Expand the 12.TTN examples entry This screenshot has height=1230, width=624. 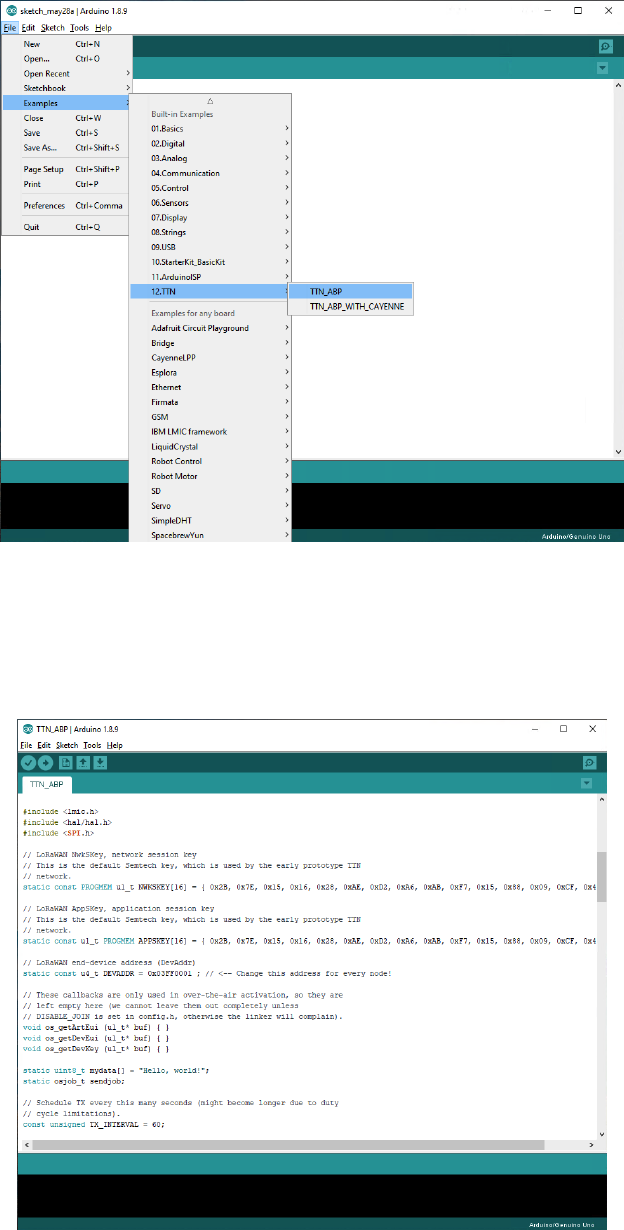point(209,291)
